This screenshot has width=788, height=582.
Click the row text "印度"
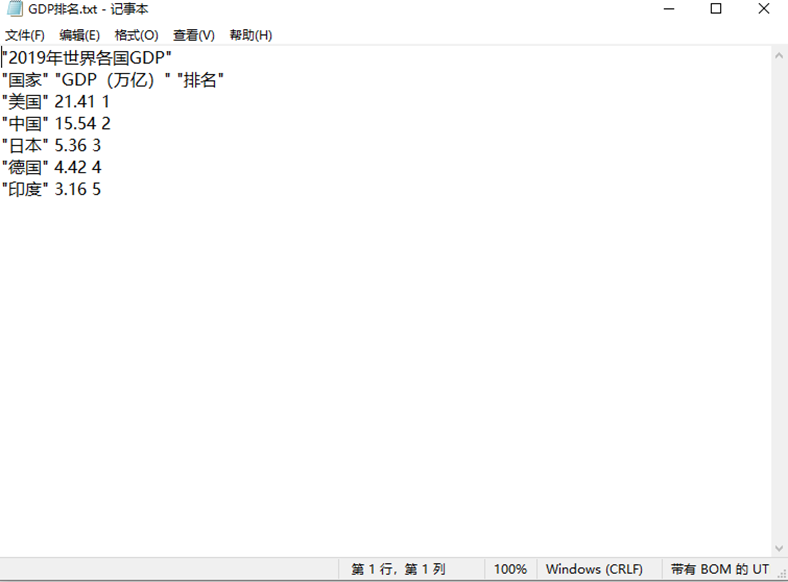[x=25, y=189]
